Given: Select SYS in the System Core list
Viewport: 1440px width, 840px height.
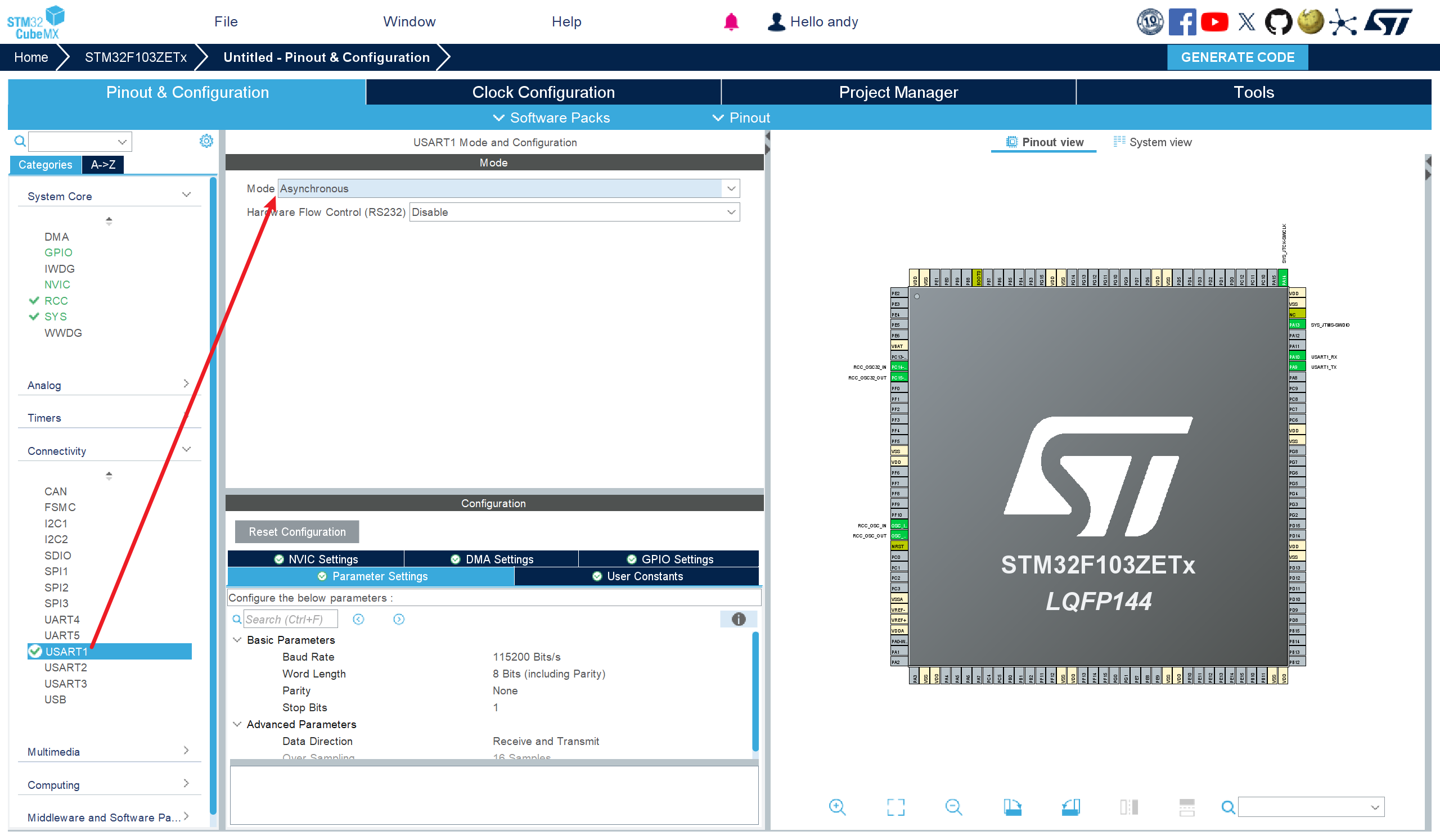Looking at the screenshot, I should coord(56,317).
